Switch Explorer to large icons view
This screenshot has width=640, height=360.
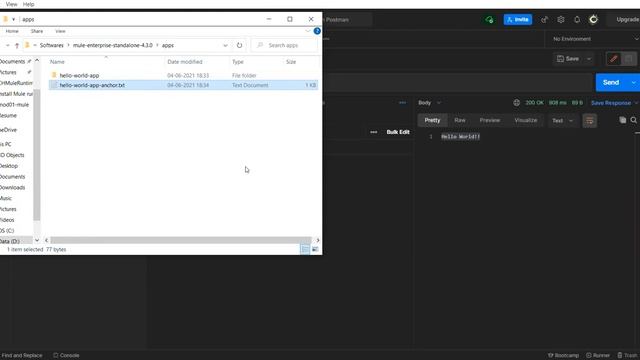315,249
